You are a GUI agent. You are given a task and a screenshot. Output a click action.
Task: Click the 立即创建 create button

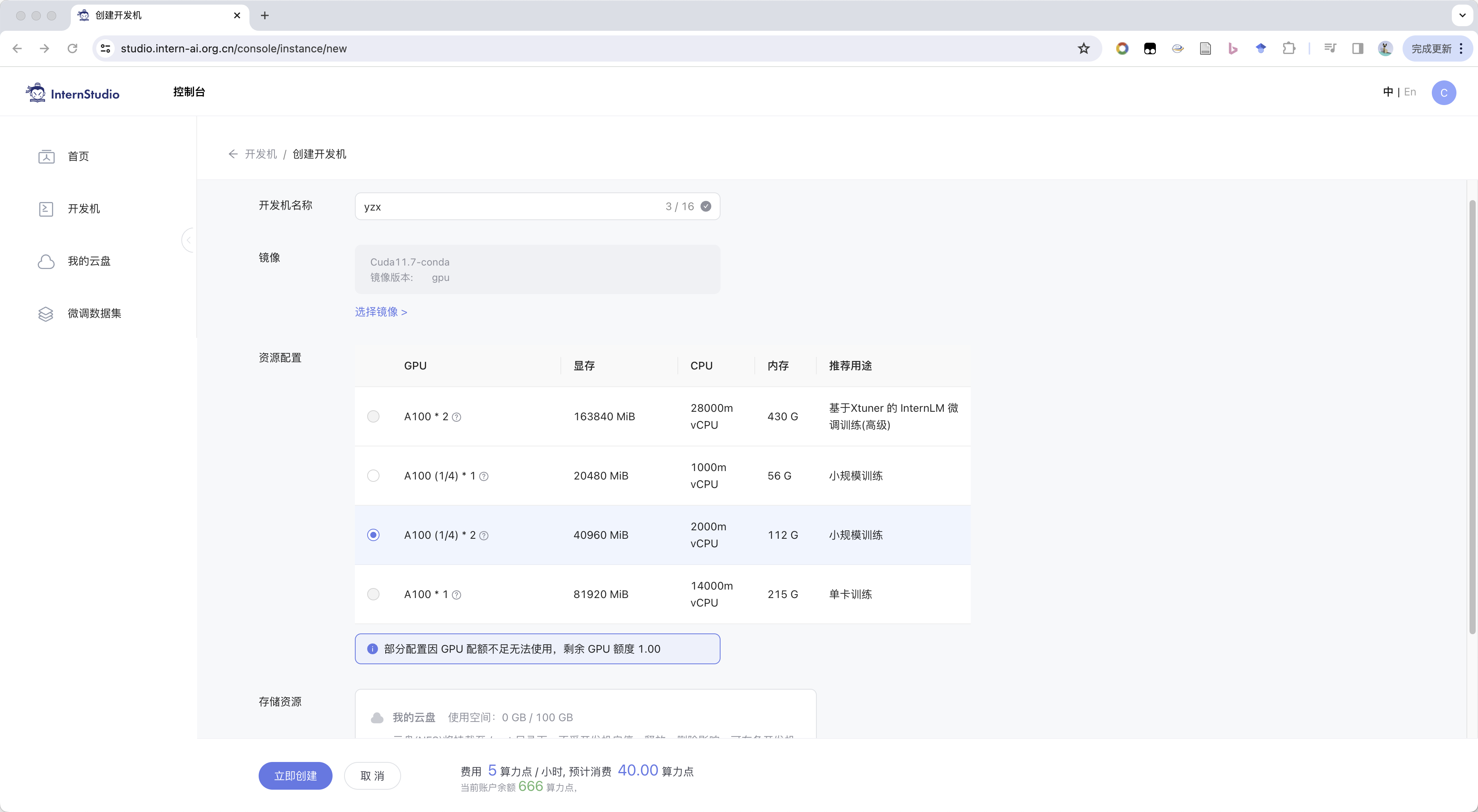coord(296,776)
